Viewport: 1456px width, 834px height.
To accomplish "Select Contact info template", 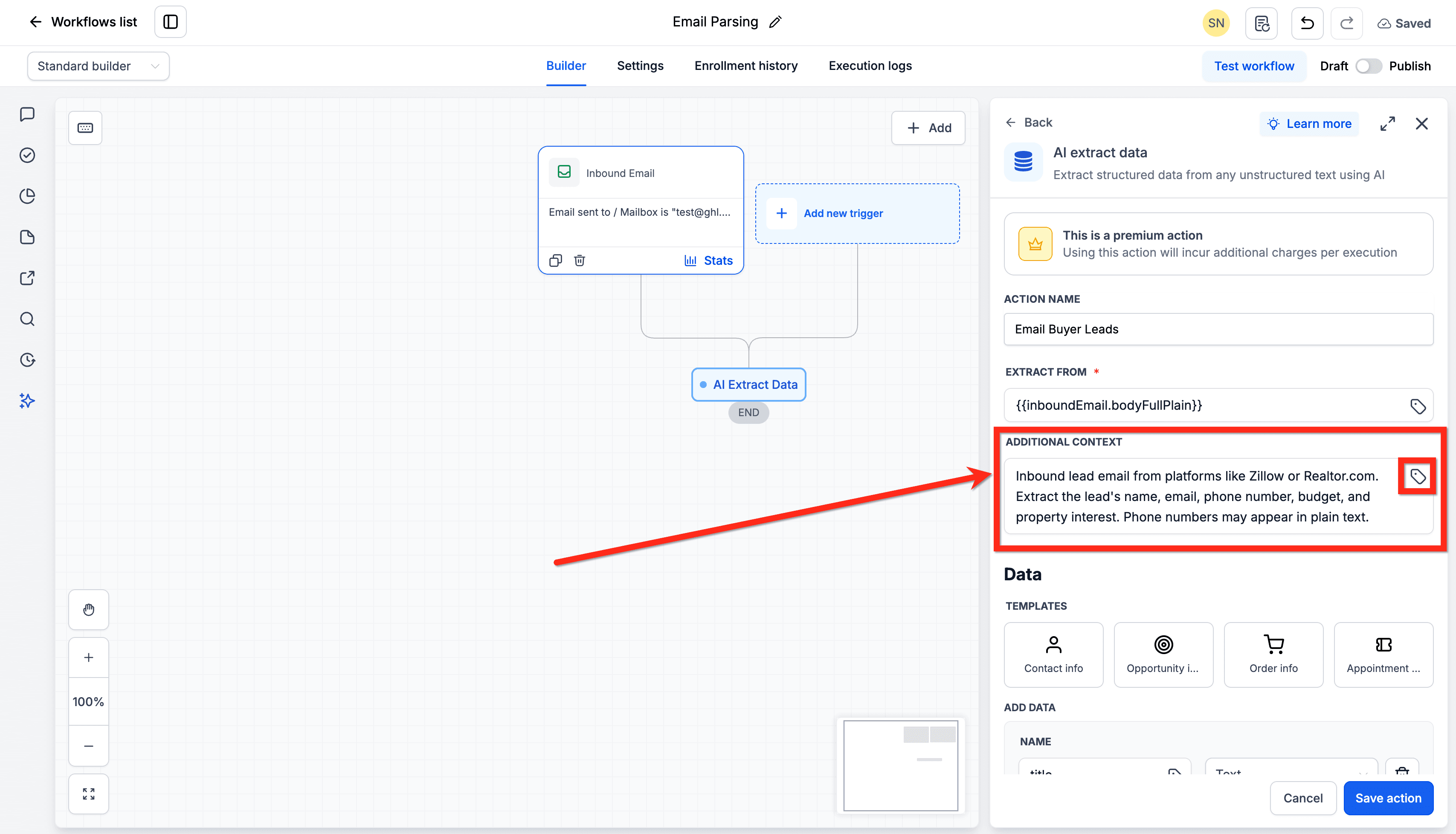I will (x=1053, y=655).
